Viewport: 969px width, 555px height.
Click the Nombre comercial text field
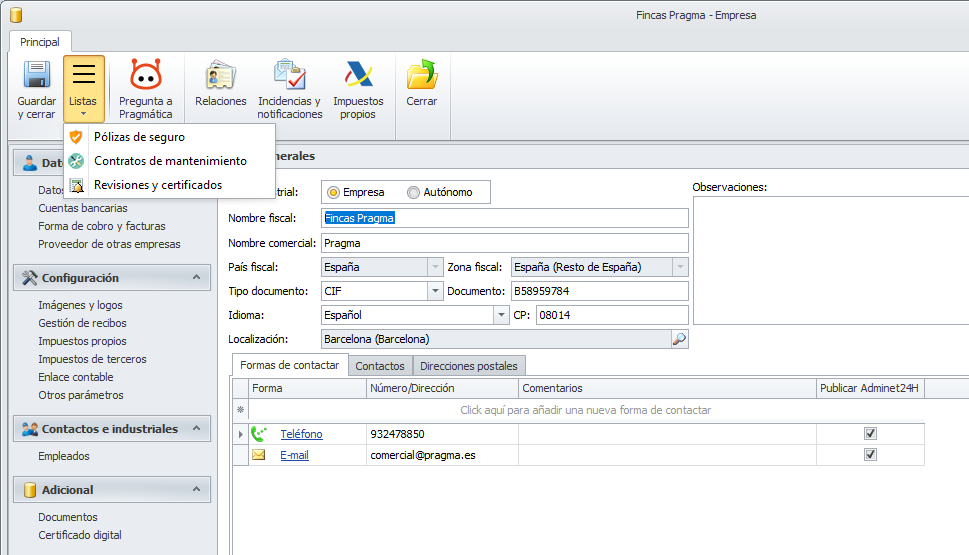(x=504, y=243)
